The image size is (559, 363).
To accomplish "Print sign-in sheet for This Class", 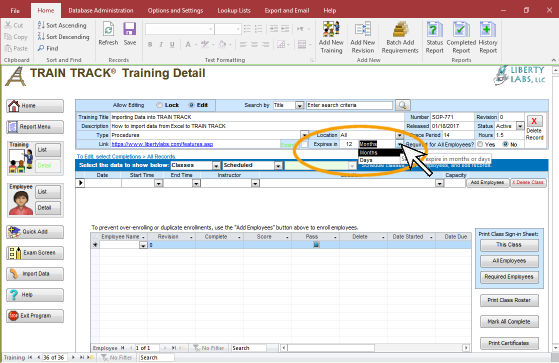I will pos(509,245).
